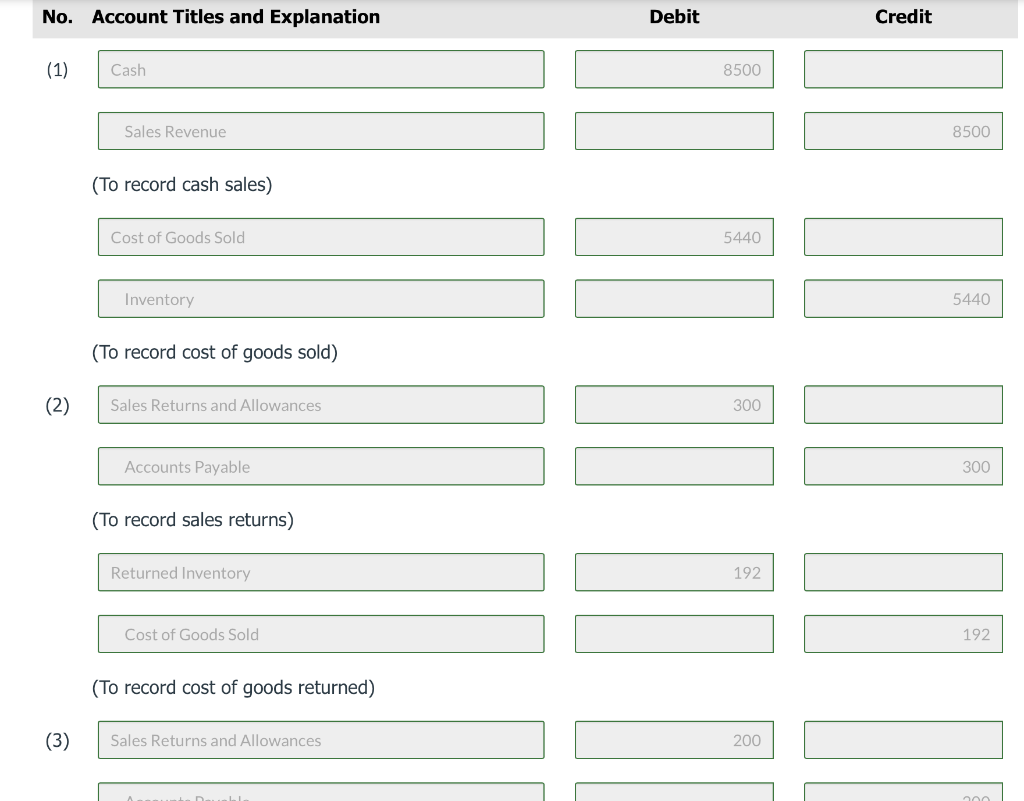Select the 300 credit field

903,466
